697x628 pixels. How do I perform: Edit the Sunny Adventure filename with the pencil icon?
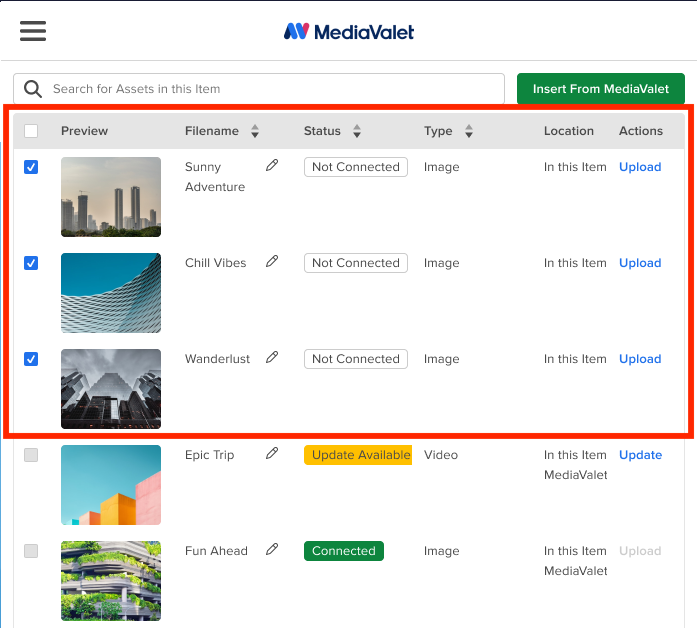click(x=272, y=165)
